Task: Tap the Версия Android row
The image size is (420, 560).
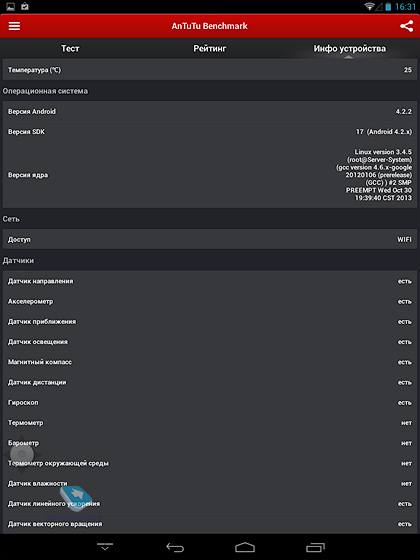Action: (210, 111)
